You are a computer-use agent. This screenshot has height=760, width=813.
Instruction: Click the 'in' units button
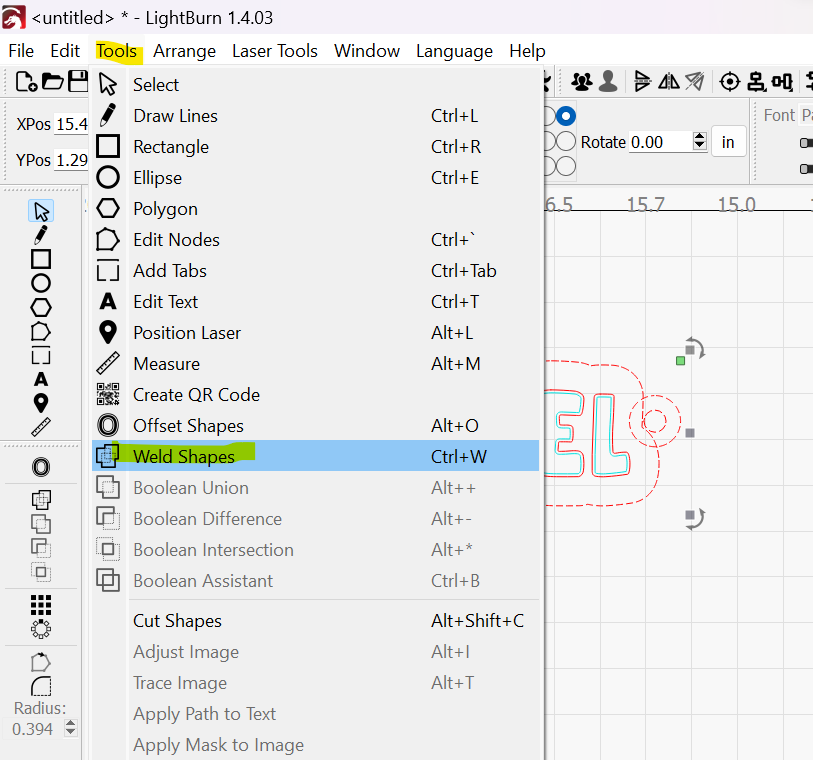pyautogui.click(x=728, y=142)
